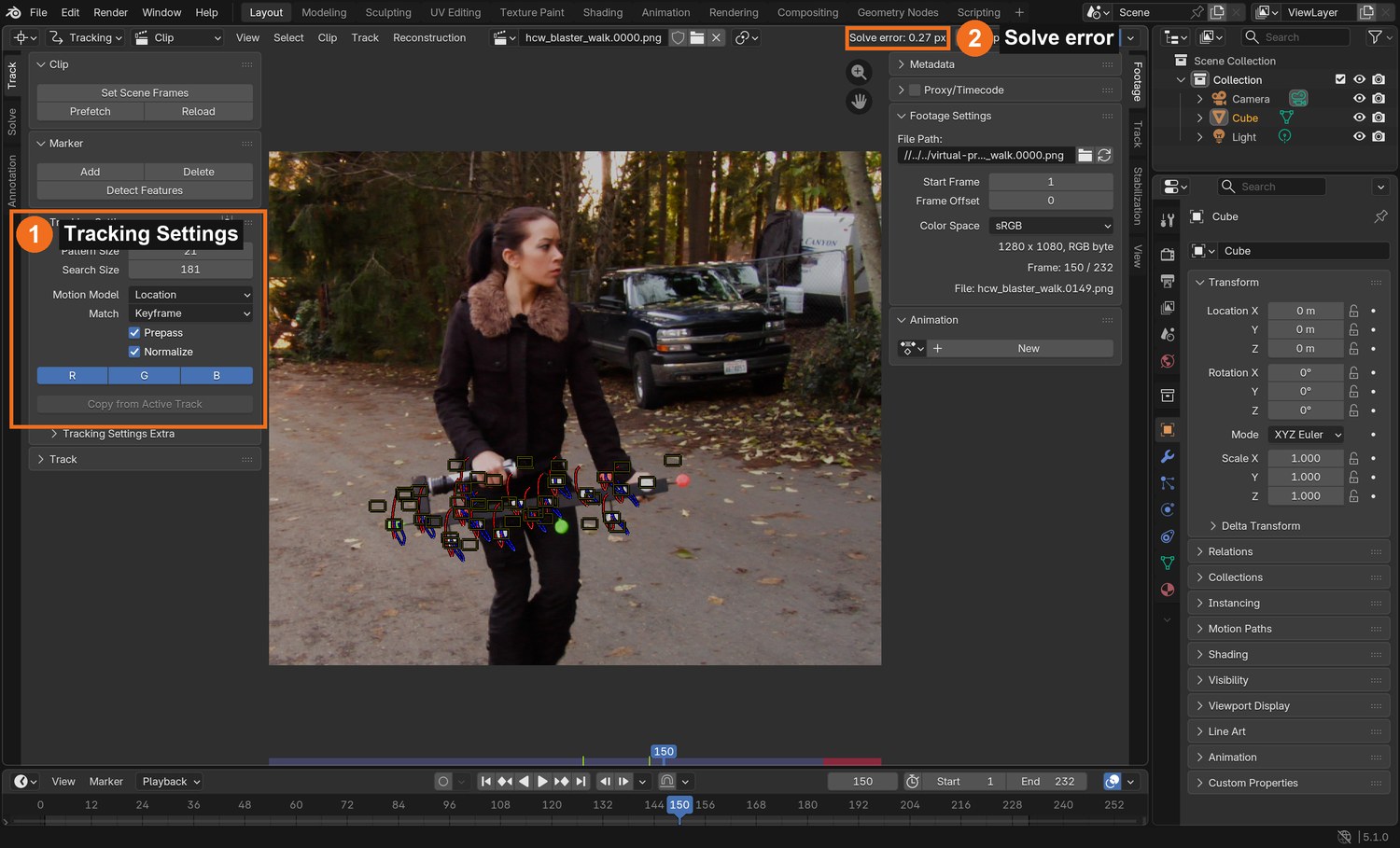Viewport: 1400px width, 848px height.
Task: Switch to the Stabilization sidebar tab
Action: [1138, 196]
